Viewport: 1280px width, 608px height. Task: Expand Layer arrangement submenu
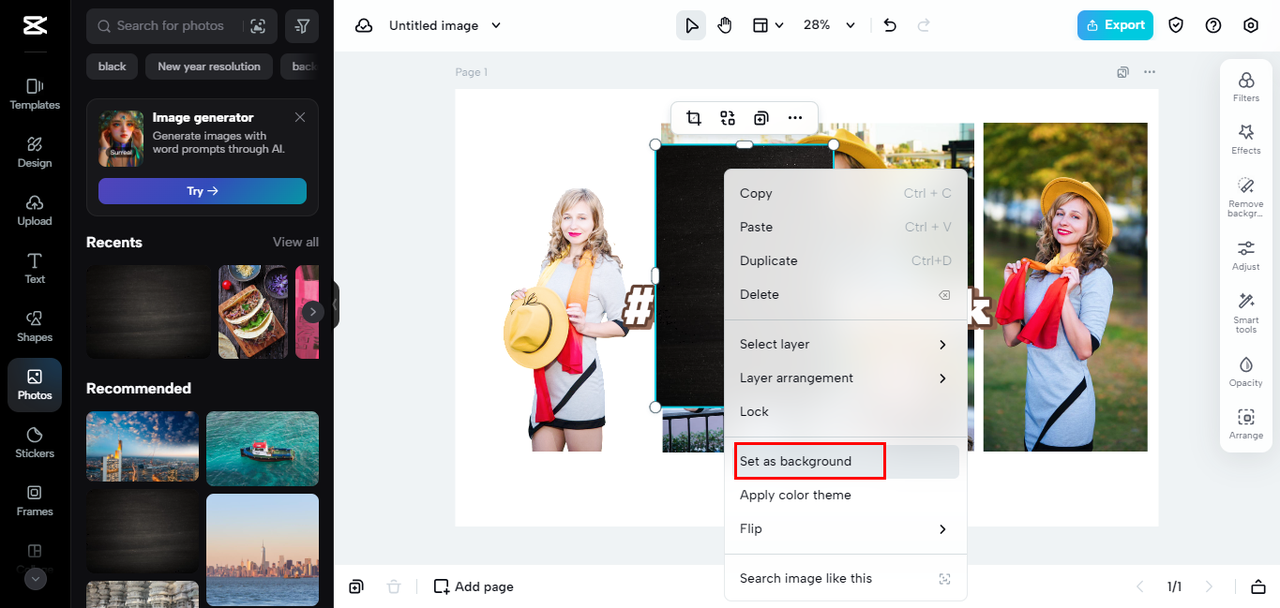(845, 378)
